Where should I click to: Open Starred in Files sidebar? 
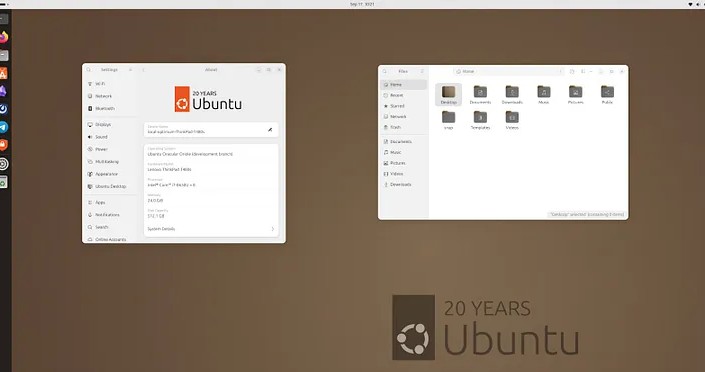403,106
